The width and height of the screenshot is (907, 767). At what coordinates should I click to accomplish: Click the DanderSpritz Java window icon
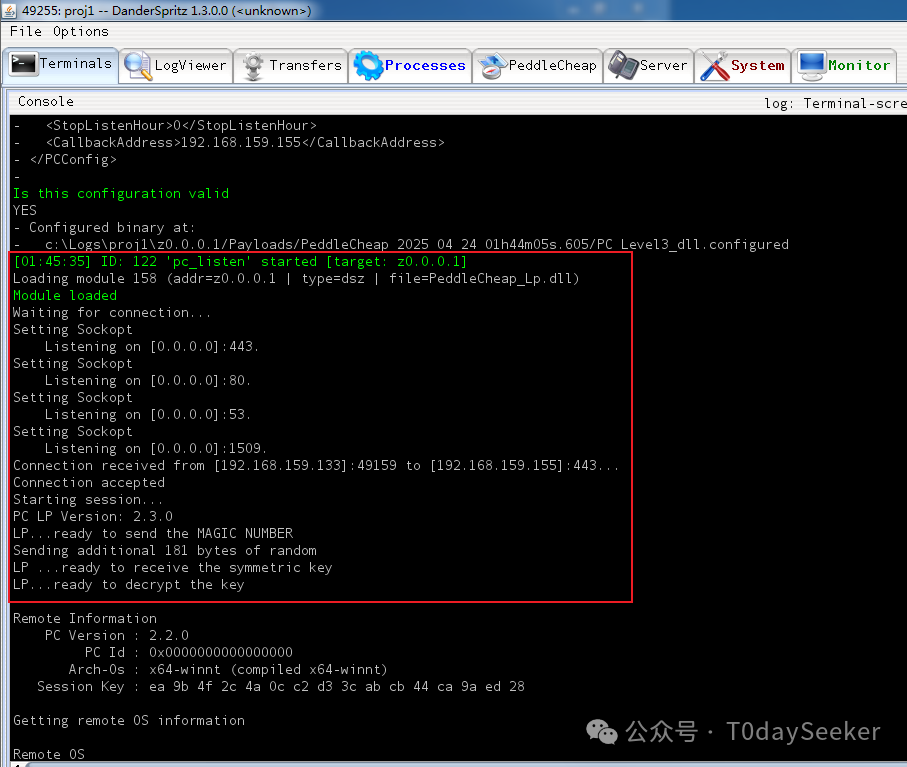(x=9, y=10)
